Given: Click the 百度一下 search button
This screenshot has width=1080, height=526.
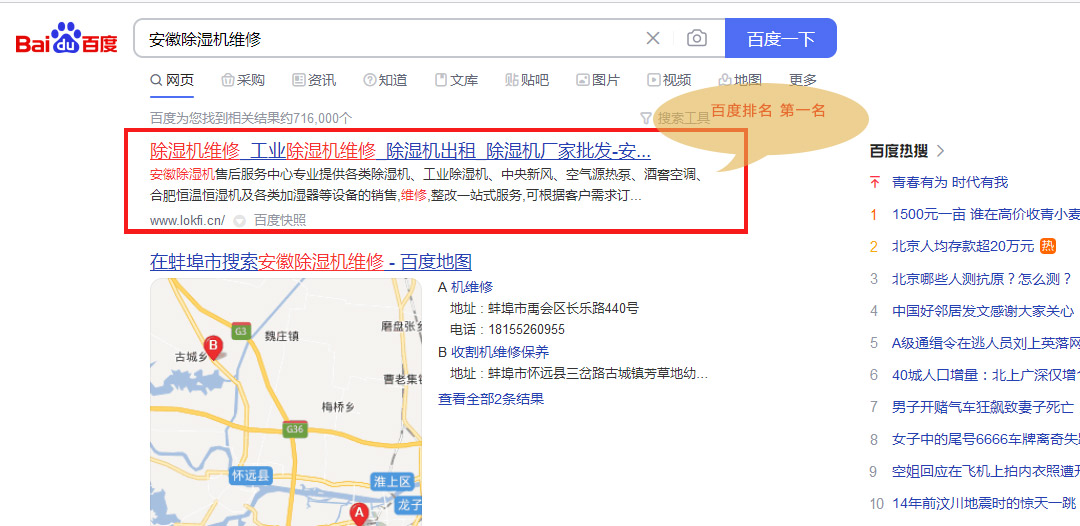Looking at the screenshot, I should [x=780, y=39].
